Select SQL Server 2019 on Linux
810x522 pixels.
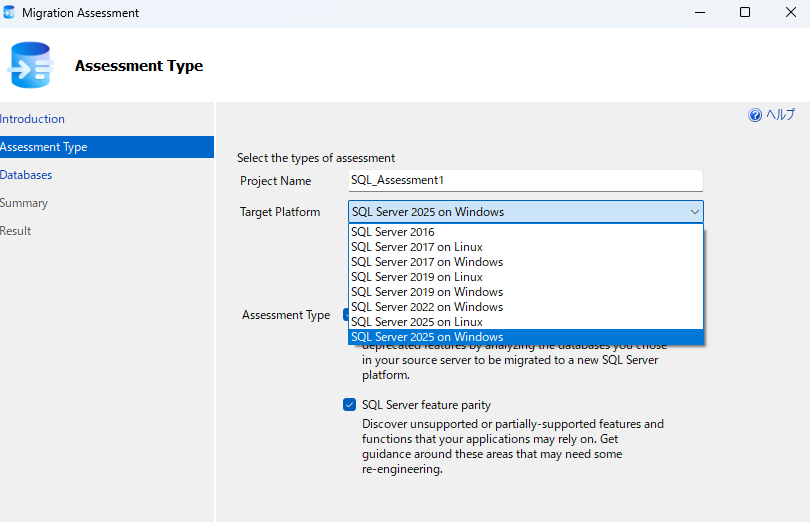point(416,277)
